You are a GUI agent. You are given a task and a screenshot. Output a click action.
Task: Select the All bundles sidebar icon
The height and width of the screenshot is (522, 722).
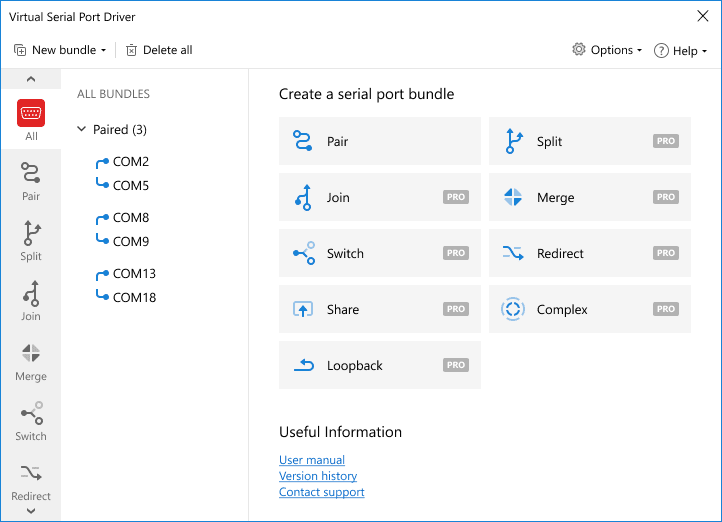tap(31, 113)
